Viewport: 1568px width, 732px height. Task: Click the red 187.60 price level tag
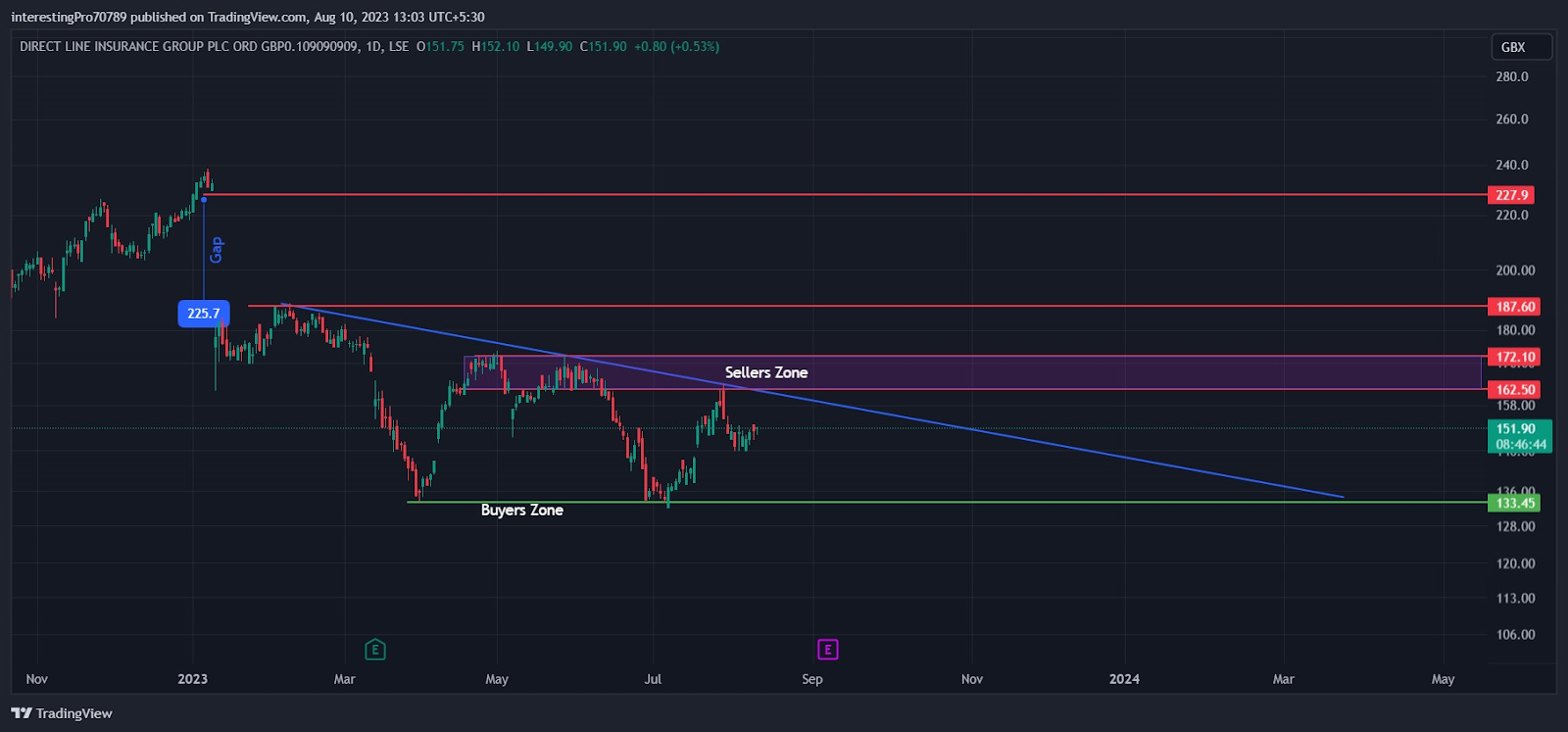point(1515,307)
